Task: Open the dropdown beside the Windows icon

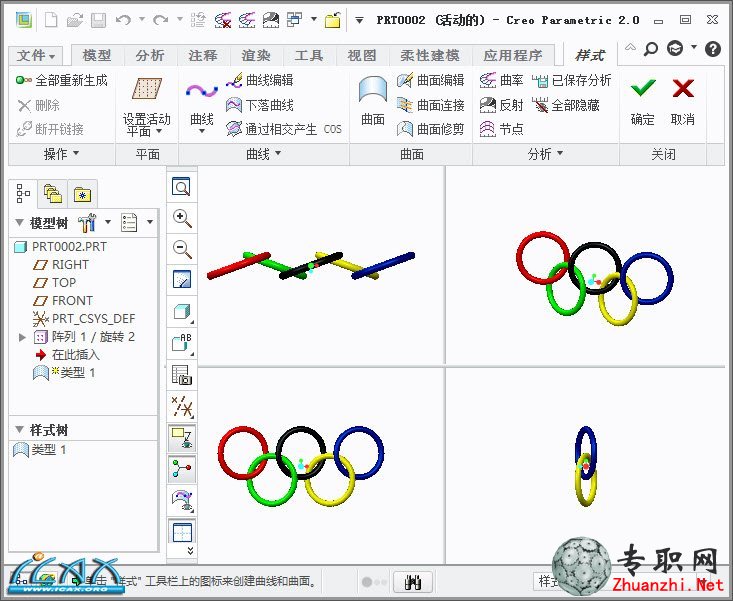Action: coord(314,20)
